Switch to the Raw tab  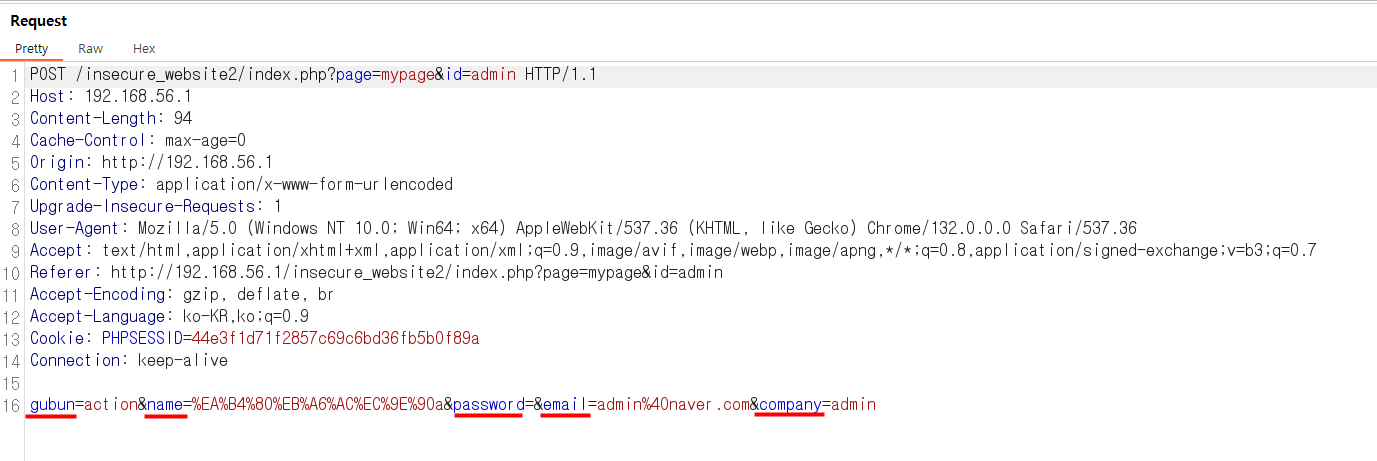click(x=90, y=48)
